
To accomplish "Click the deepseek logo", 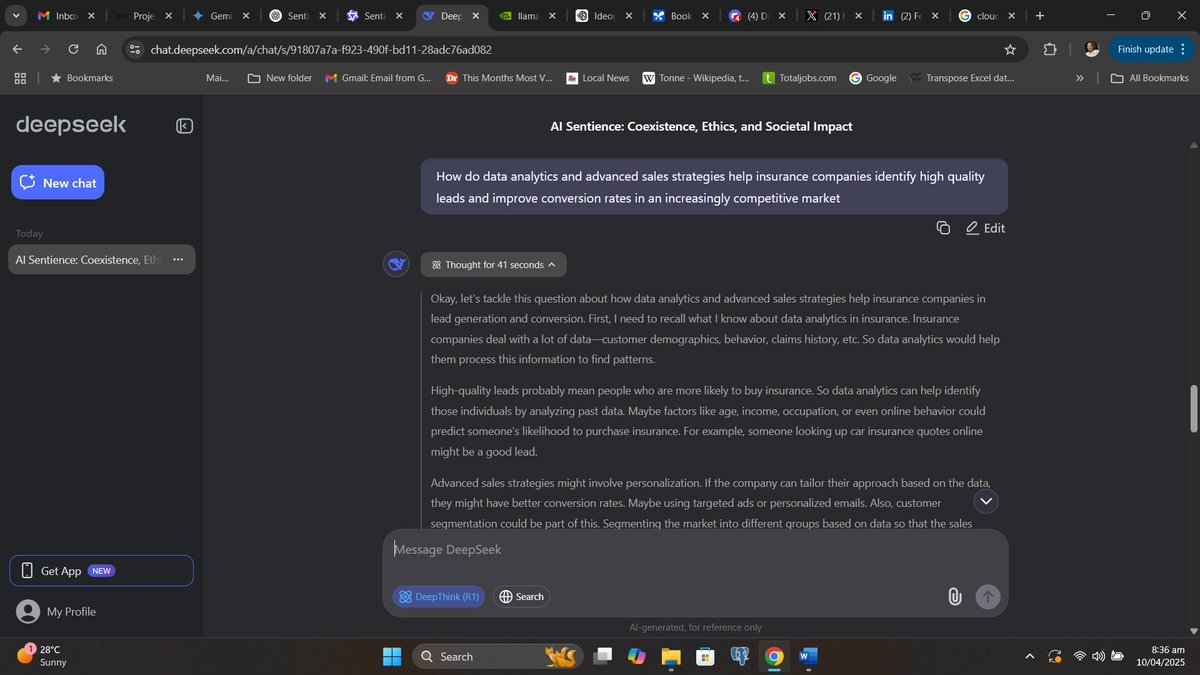I will [71, 125].
